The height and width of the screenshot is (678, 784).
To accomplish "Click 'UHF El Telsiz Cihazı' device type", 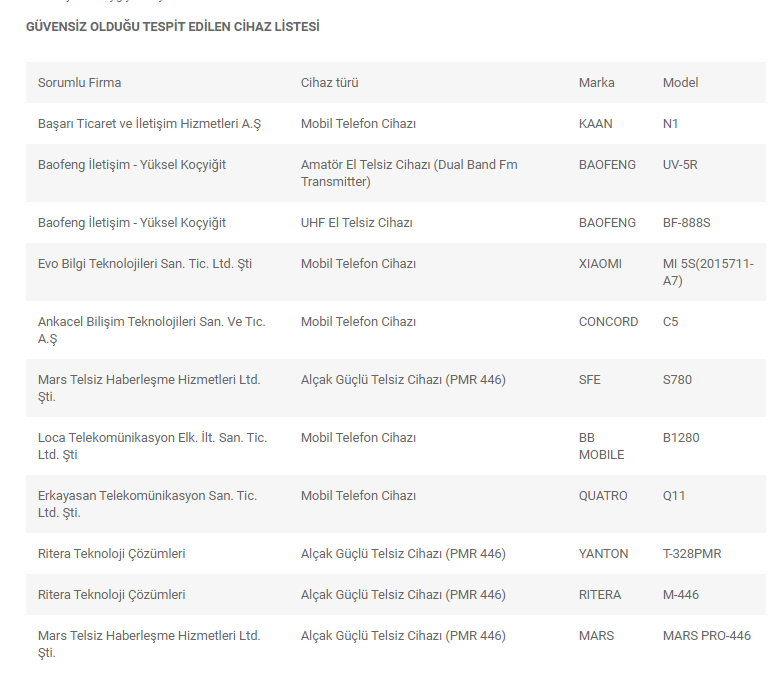I will click(x=357, y=222).
